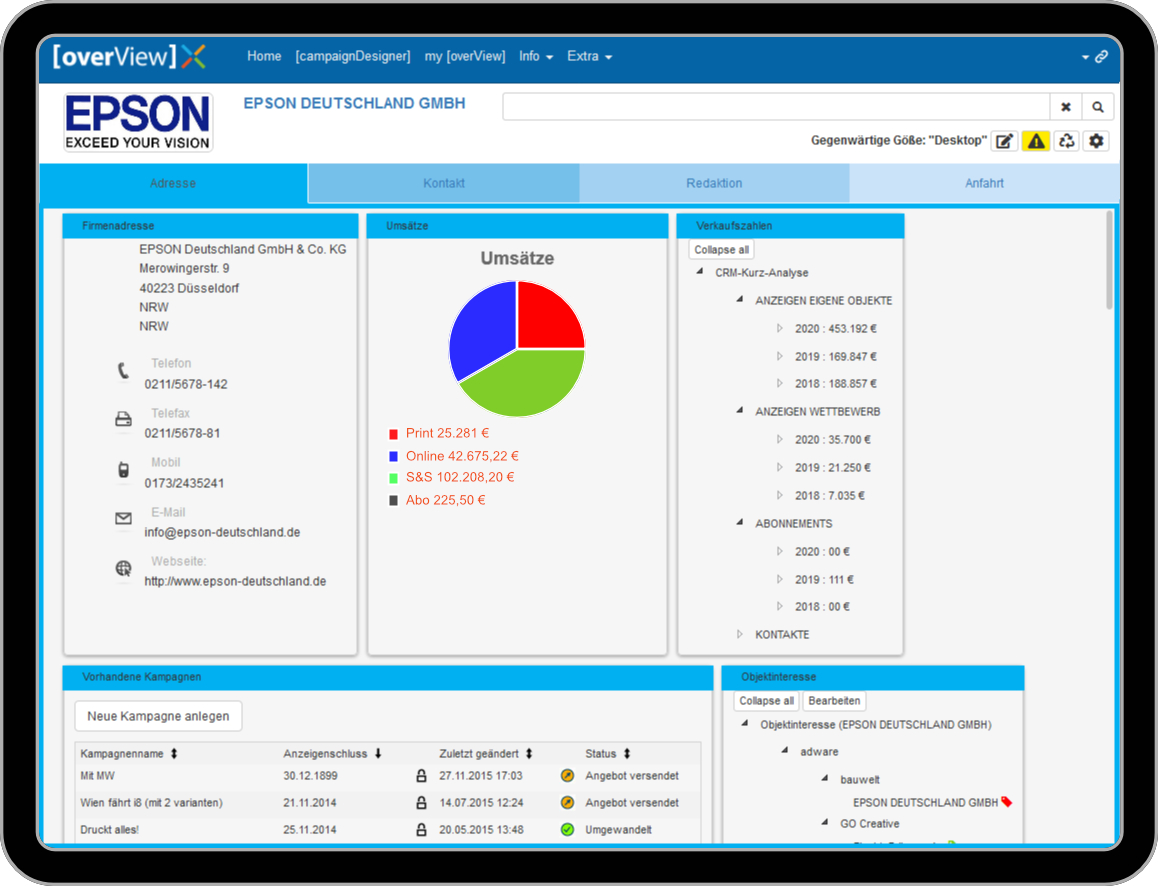1158x886 pixels.
Task: Click the overView logo
Action: pos(129,56)
